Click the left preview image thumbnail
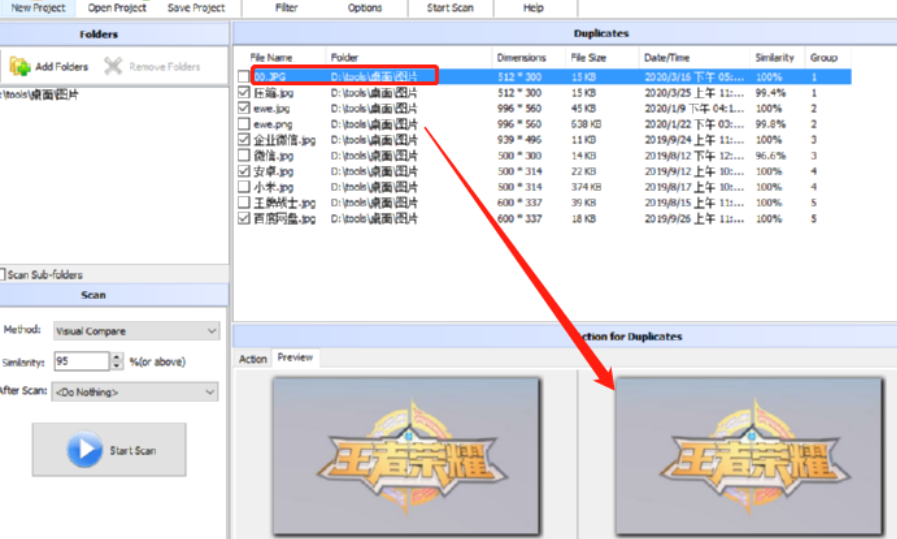Viewport: 897px width, 539px height. coord(406,456)
